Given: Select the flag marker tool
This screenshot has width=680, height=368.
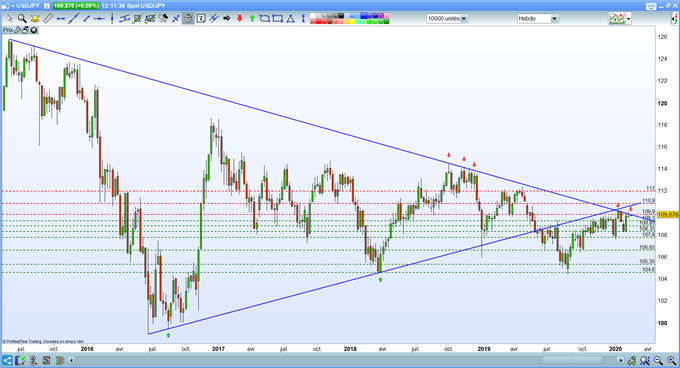Looking at the screenshot, I should [163, 19].
